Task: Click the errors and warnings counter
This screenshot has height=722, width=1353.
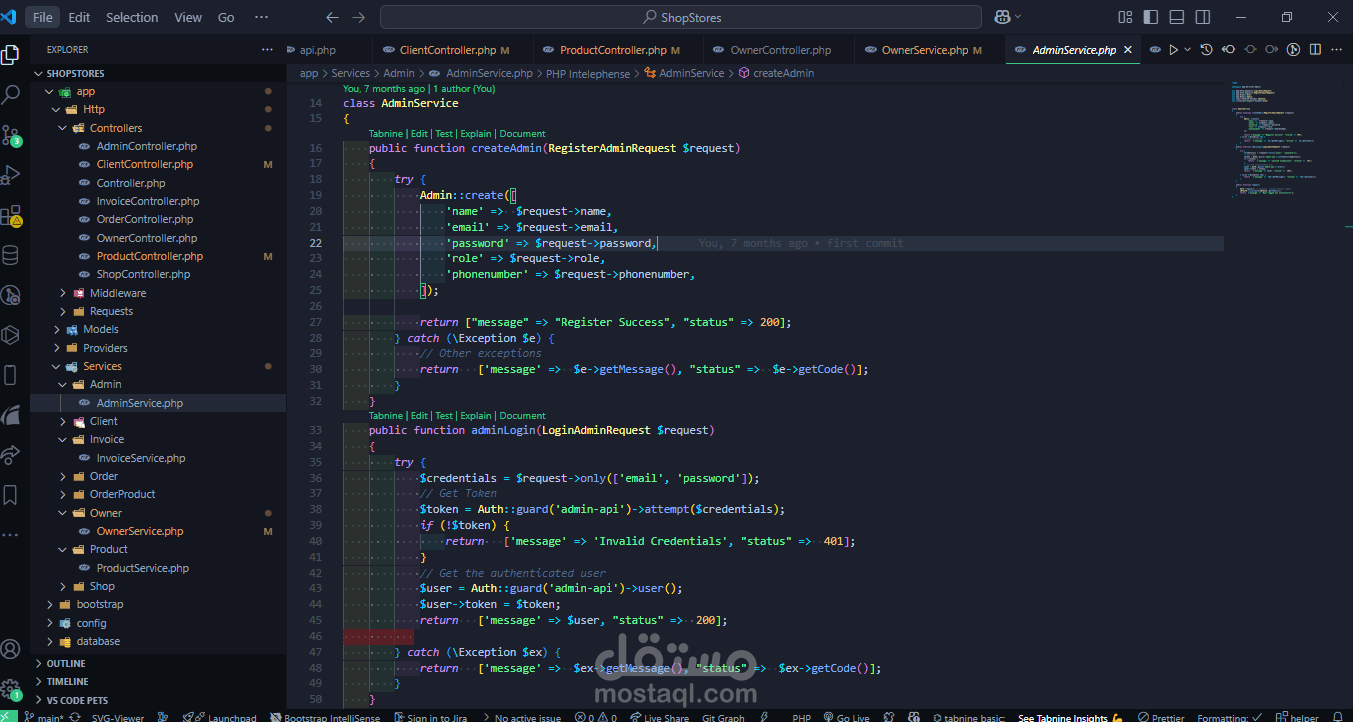Action: pos(597,717)
